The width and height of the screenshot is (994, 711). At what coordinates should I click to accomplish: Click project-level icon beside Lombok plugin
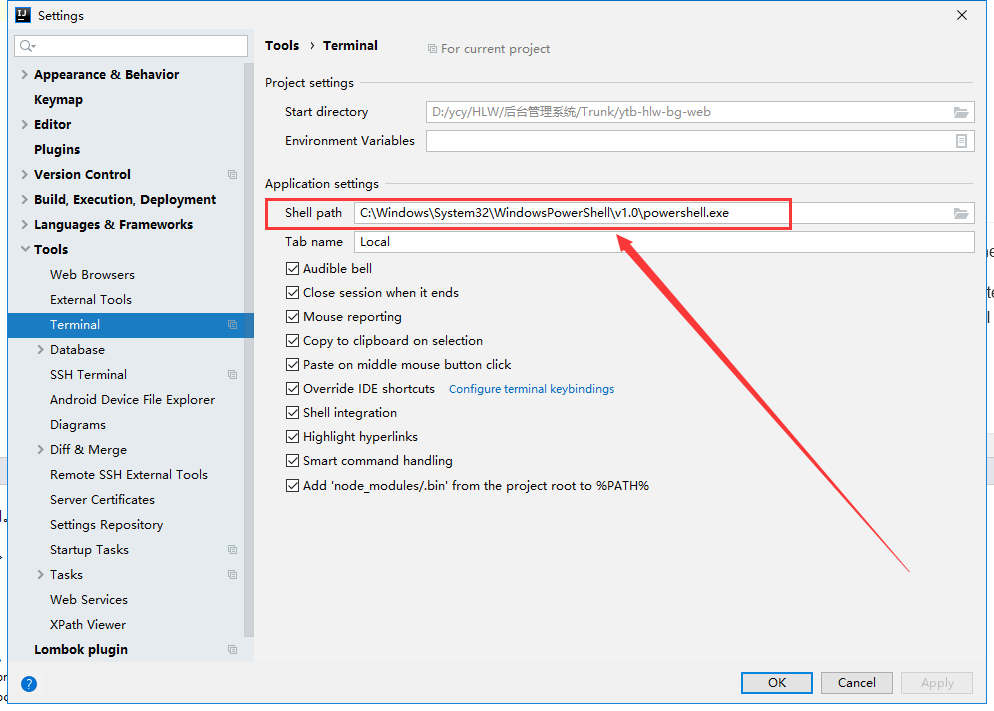pos(233,650)
